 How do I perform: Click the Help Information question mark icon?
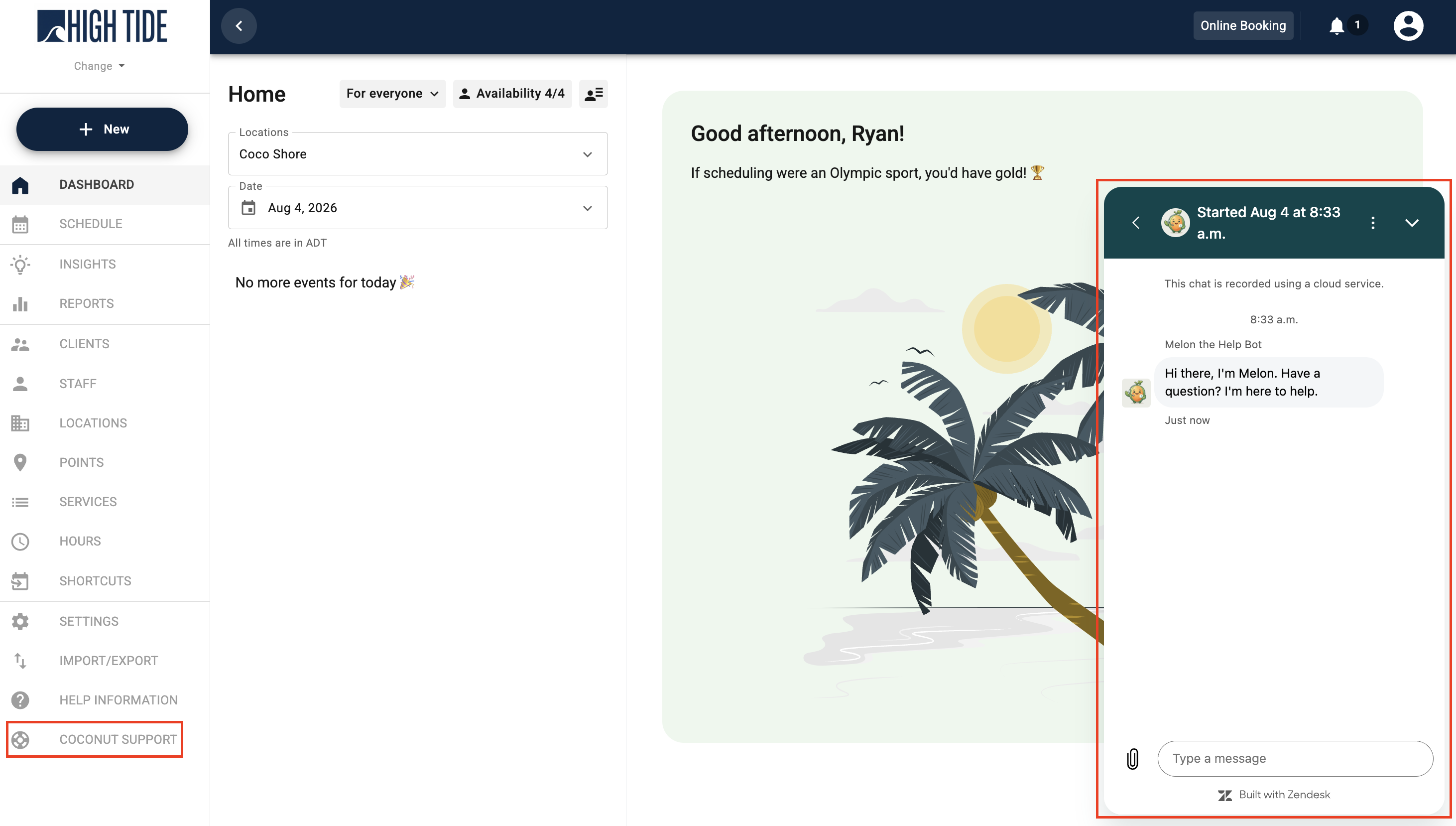click(x=20, y=700)
